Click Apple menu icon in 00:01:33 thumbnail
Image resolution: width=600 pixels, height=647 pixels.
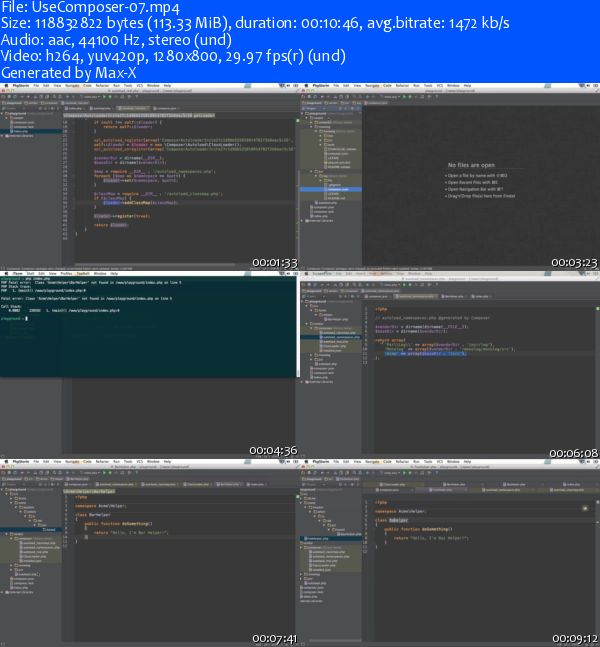tap(6, 86)
